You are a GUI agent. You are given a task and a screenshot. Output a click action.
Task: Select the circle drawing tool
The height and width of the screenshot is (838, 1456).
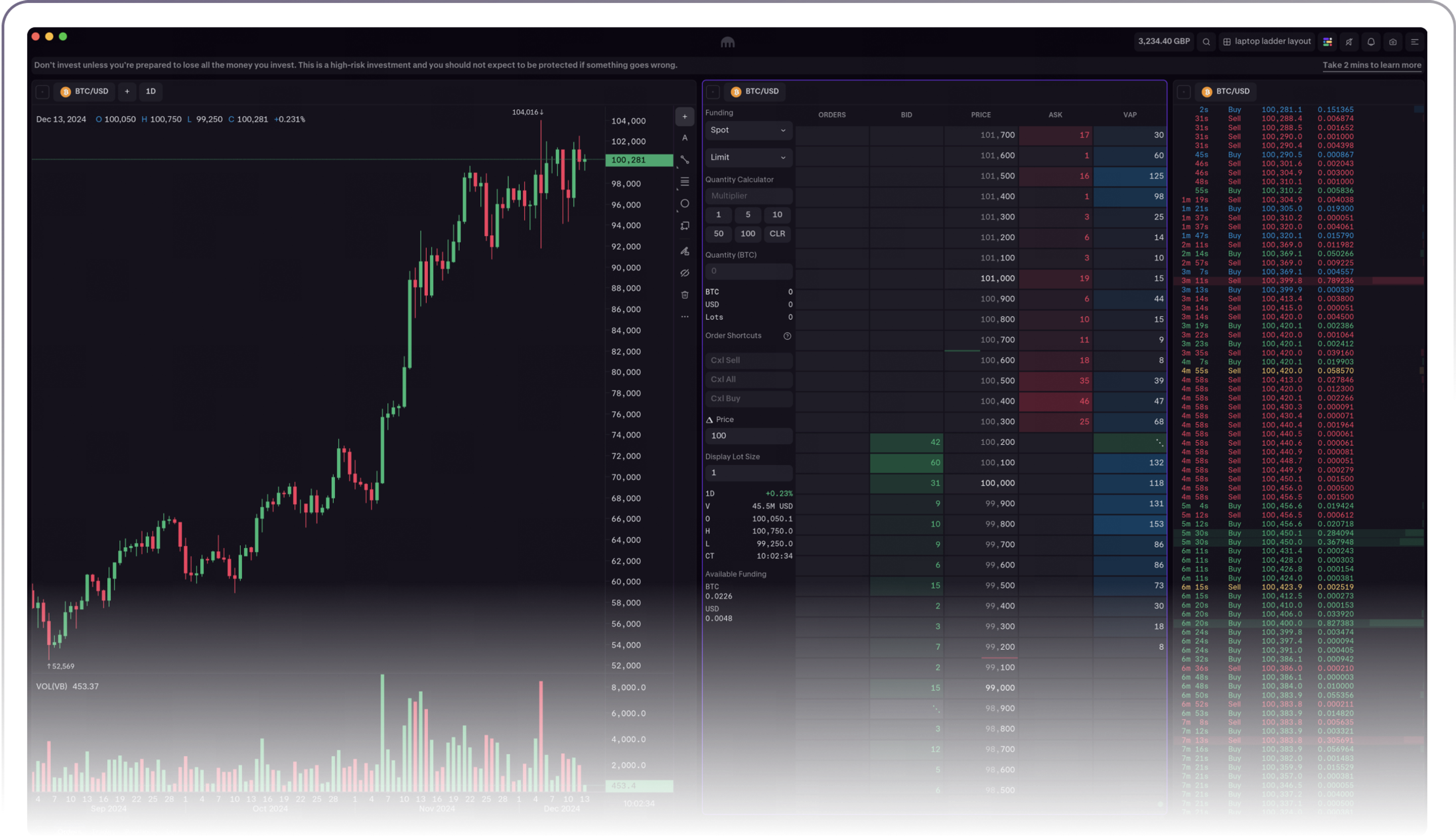pyautogui.click(x=685, y=203)
